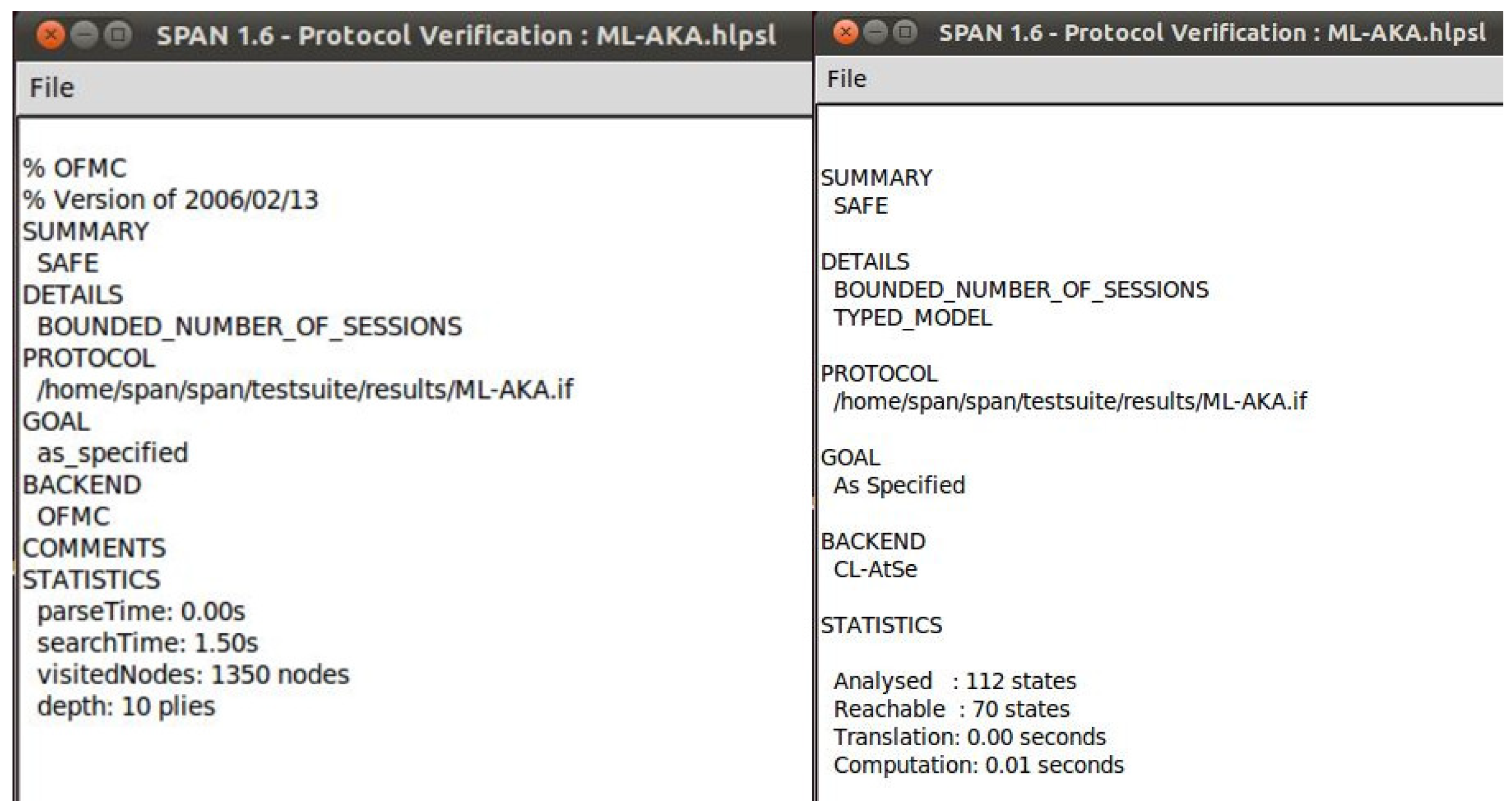1512x812 pixels.
Task: Click the CL-AtSe backend text
Action: pyautogui.click(x=875, y=569)
